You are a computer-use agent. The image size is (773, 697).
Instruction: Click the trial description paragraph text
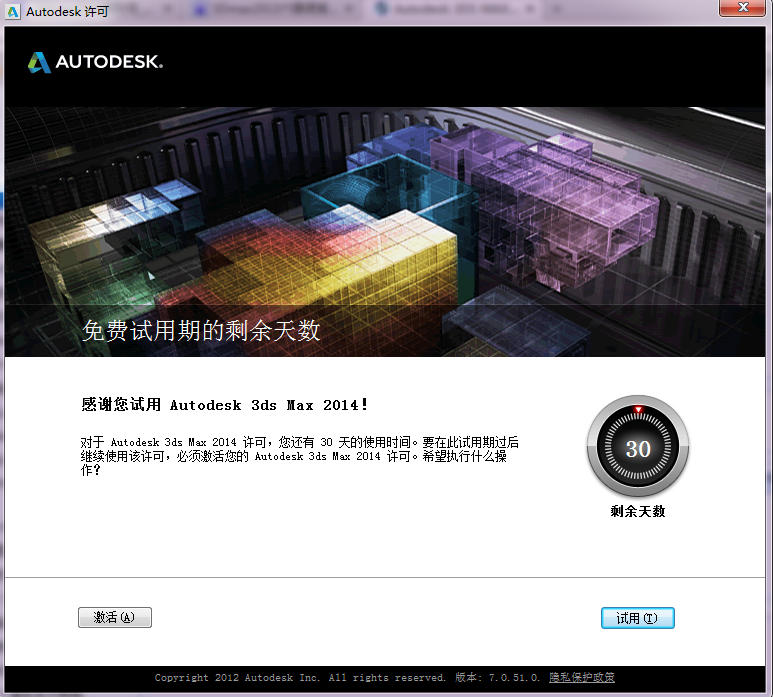pyautogui.click(x=300, y=455)
